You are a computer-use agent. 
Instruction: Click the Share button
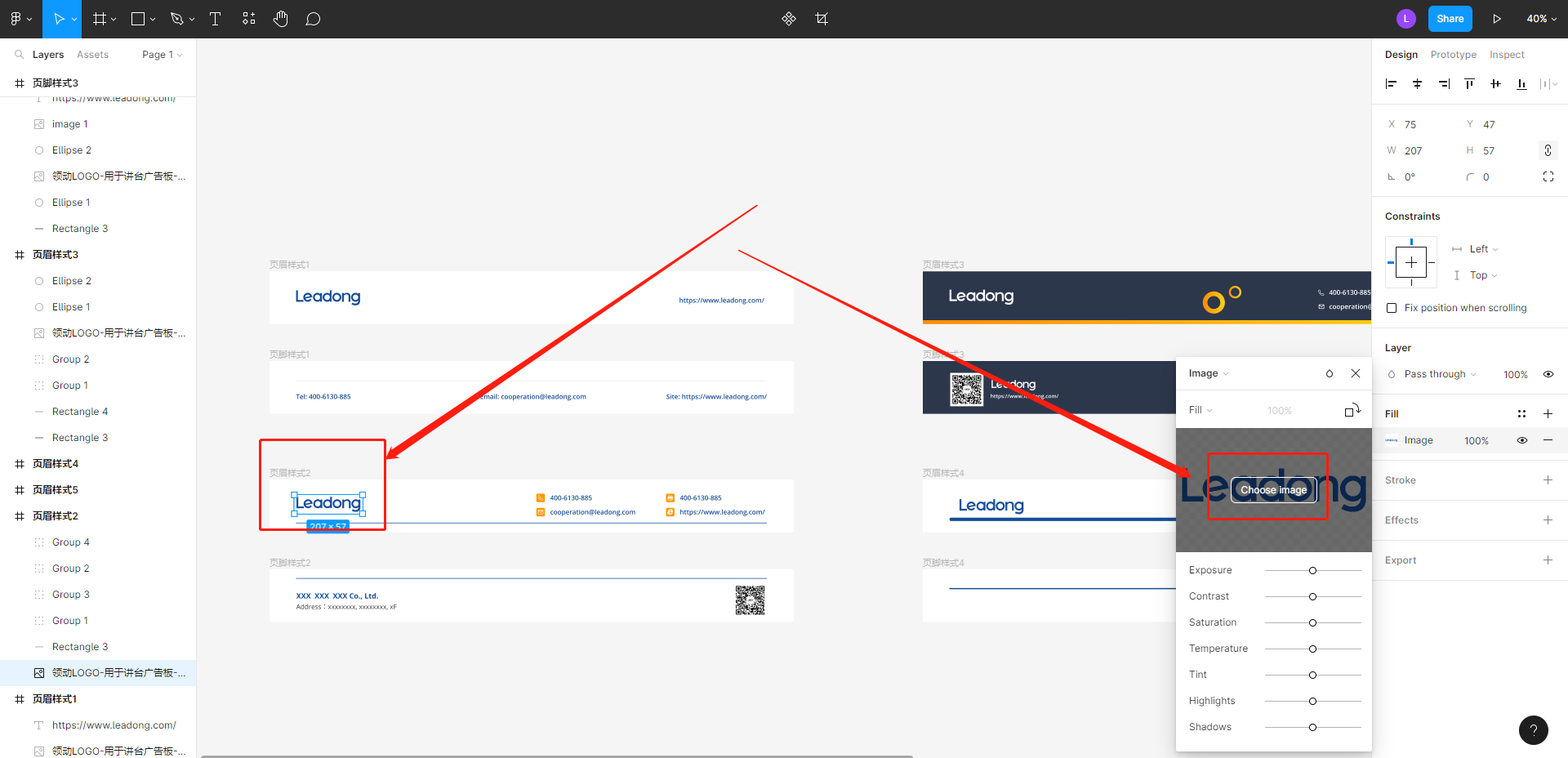pos(1450,19)
